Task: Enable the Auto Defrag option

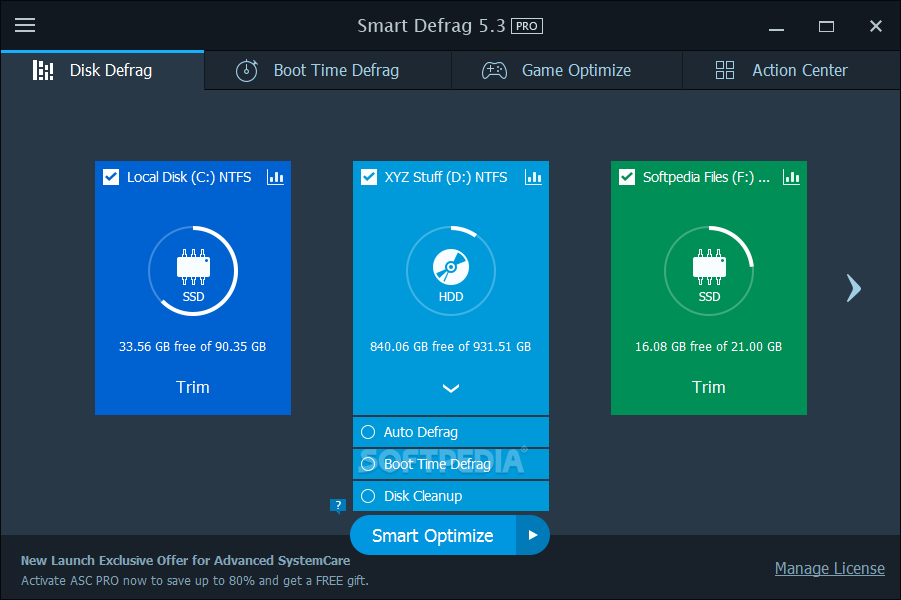Action: point(450,432)
